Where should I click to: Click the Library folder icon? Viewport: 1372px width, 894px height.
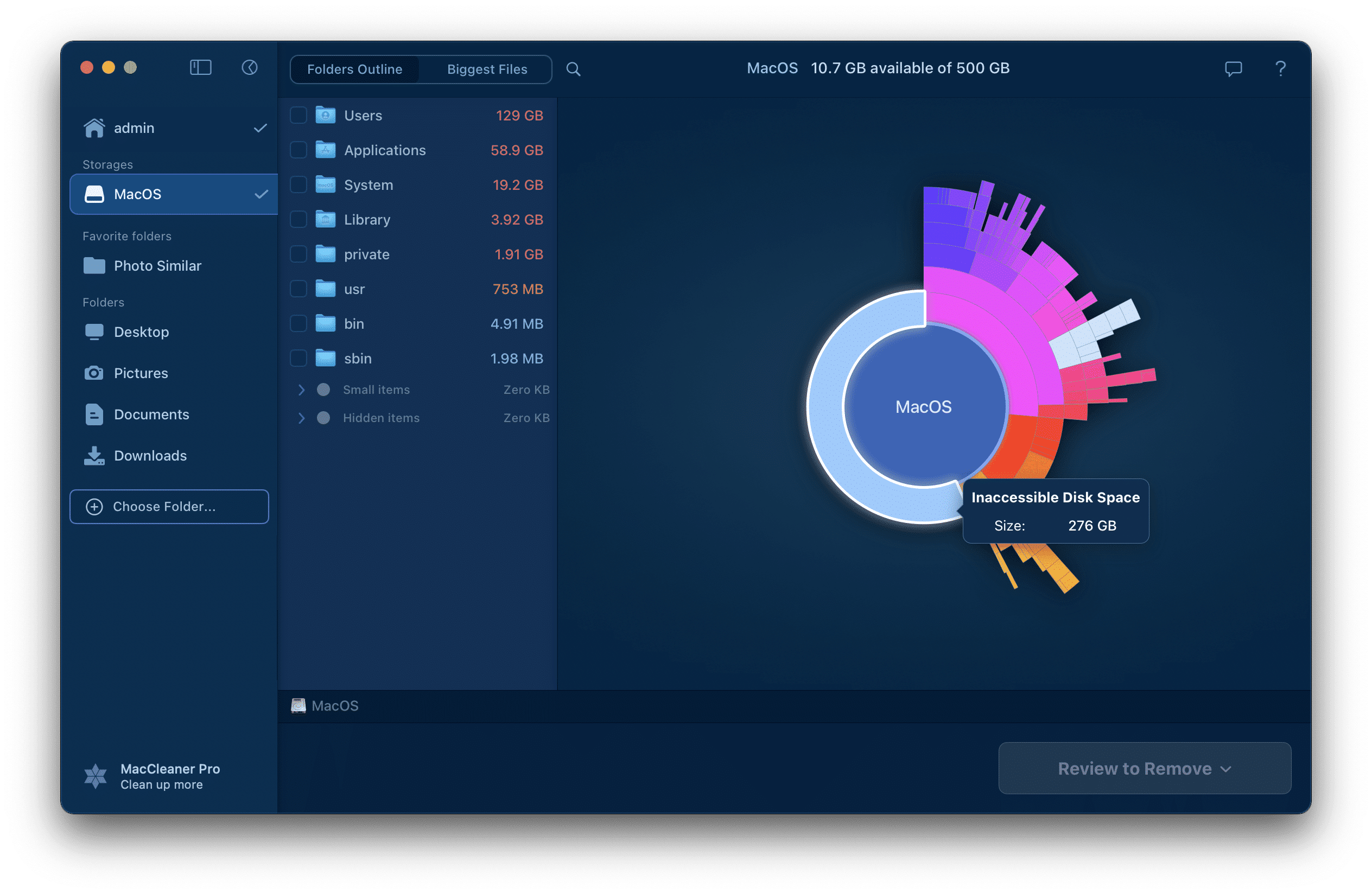326,220
